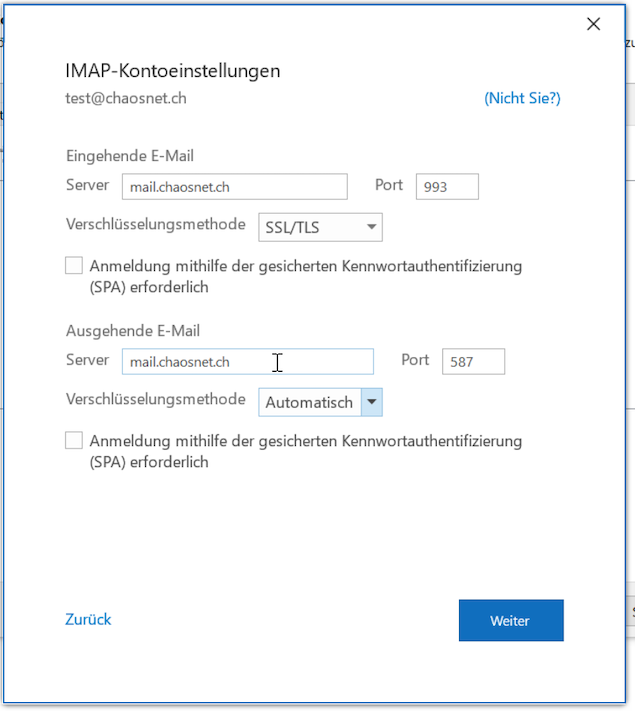Close the IMAP account settings dialog
The image size is (635, 711).
pyautogui.click(x=593, y=24)
